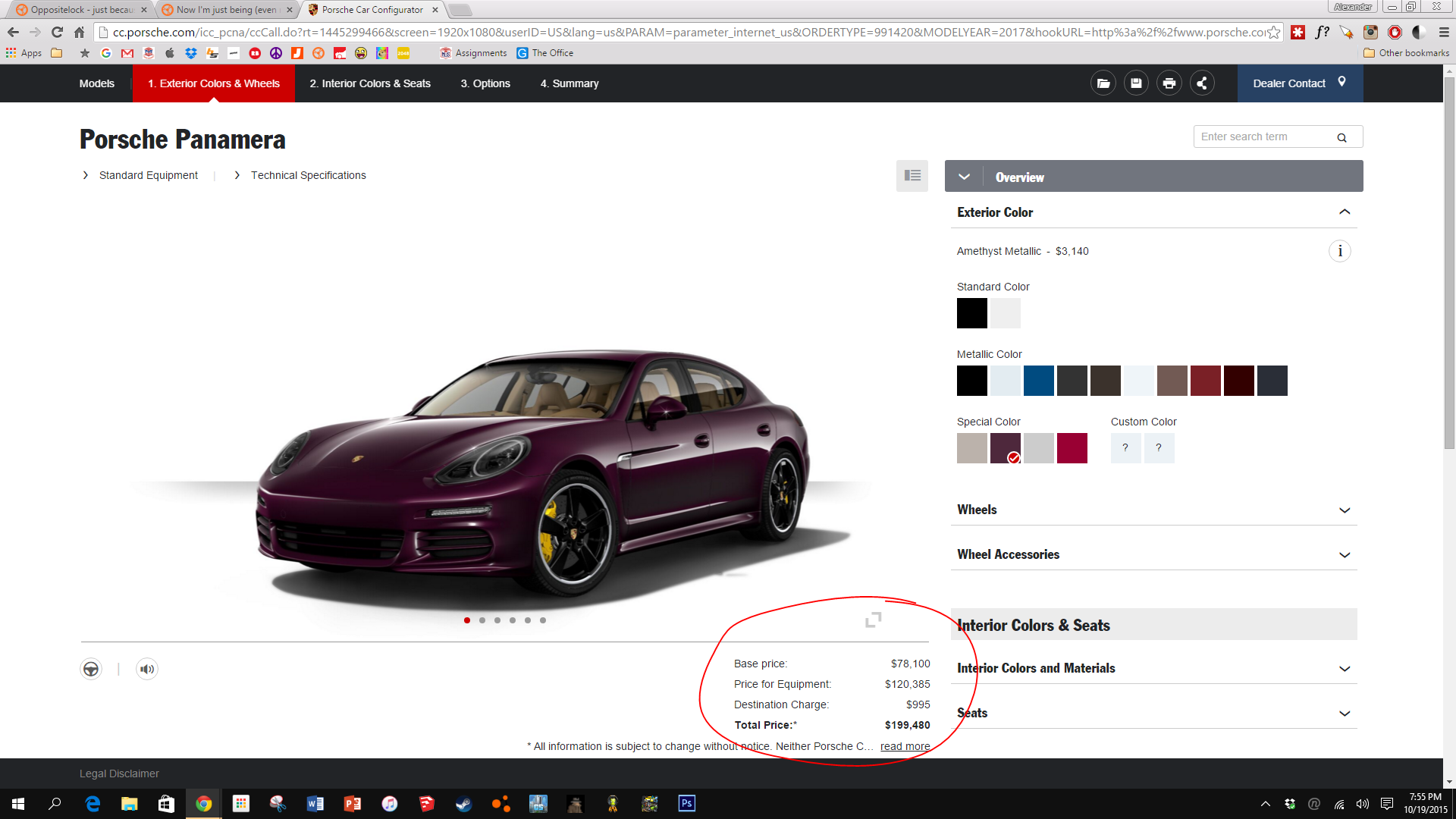Share the configuration via share icon
This screenshot has width=1456, height=819.
point(1201,83)
